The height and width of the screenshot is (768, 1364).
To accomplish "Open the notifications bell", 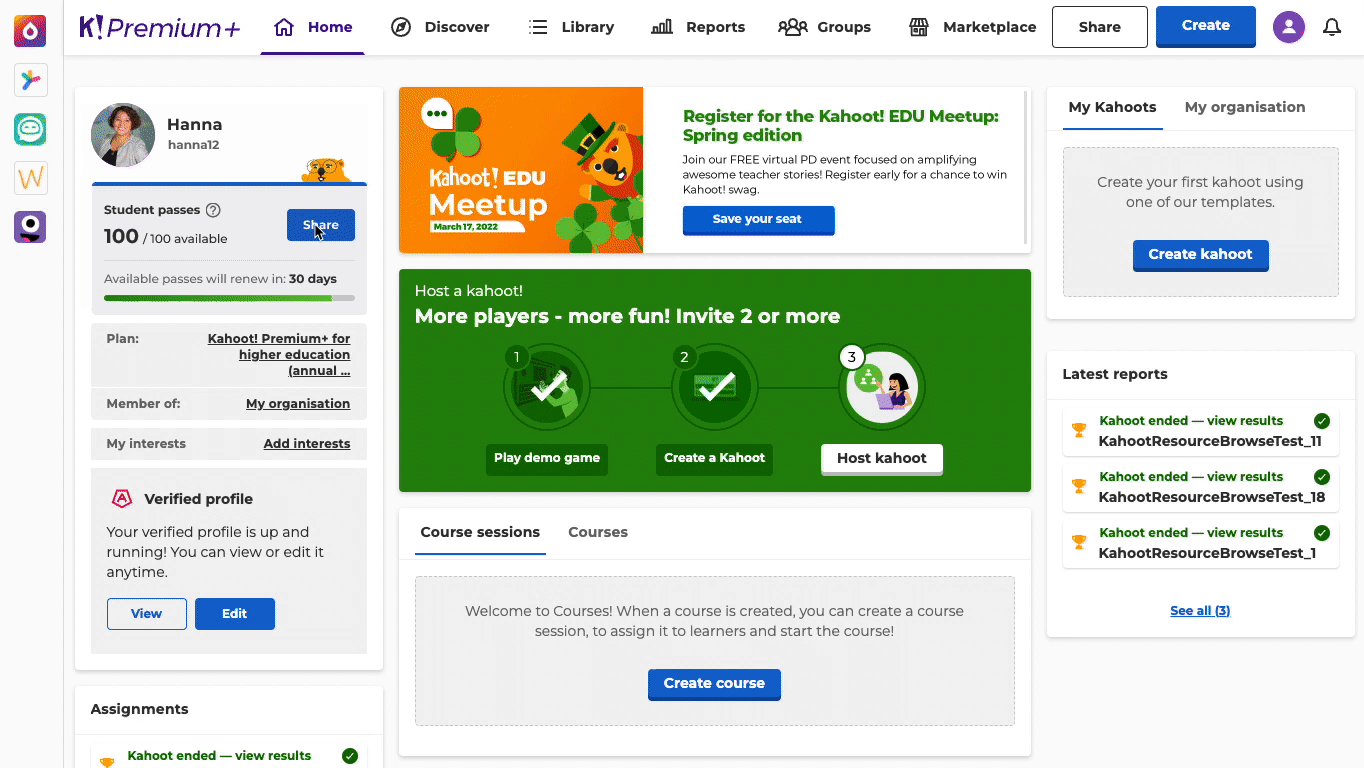I will [1332, 27].
